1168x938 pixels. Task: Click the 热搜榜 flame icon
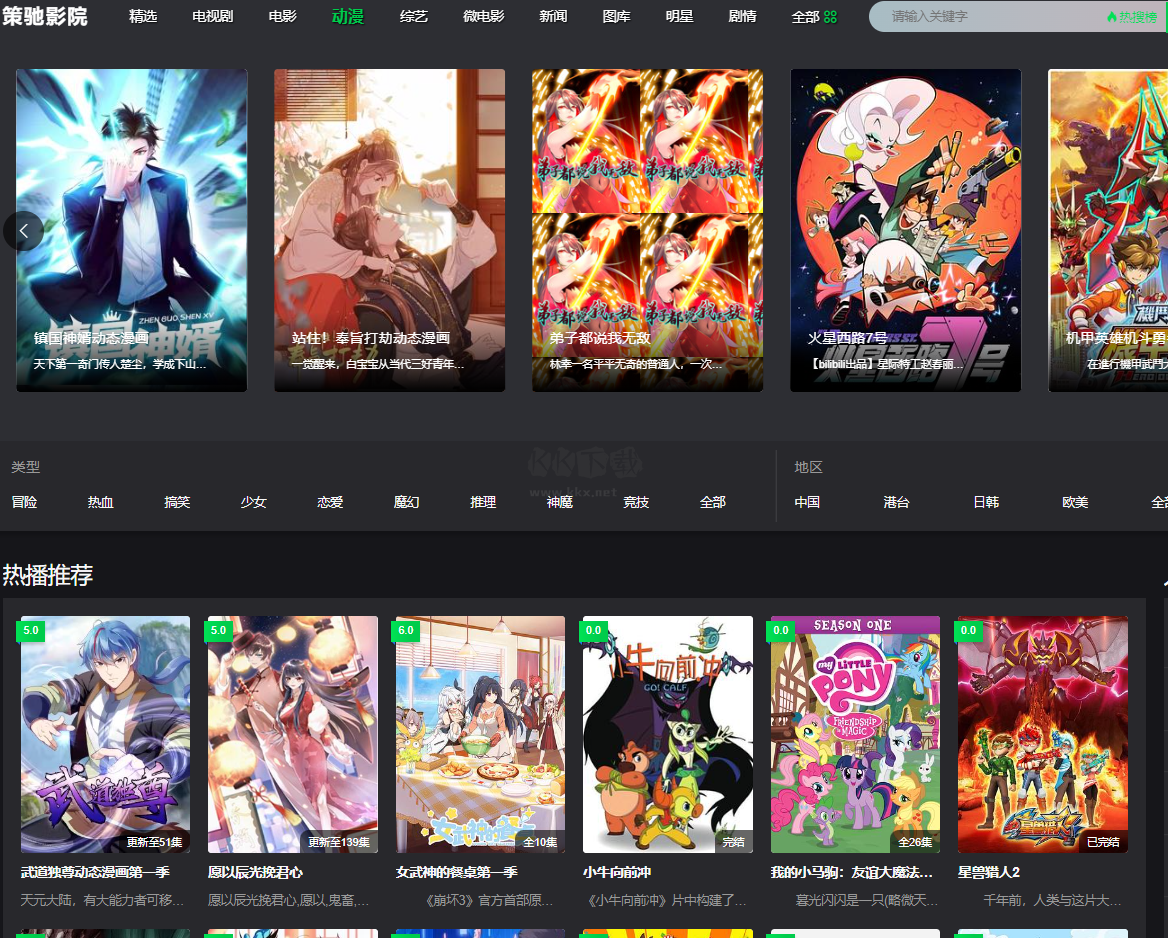pyautogui.click(x=1112, y=16)
